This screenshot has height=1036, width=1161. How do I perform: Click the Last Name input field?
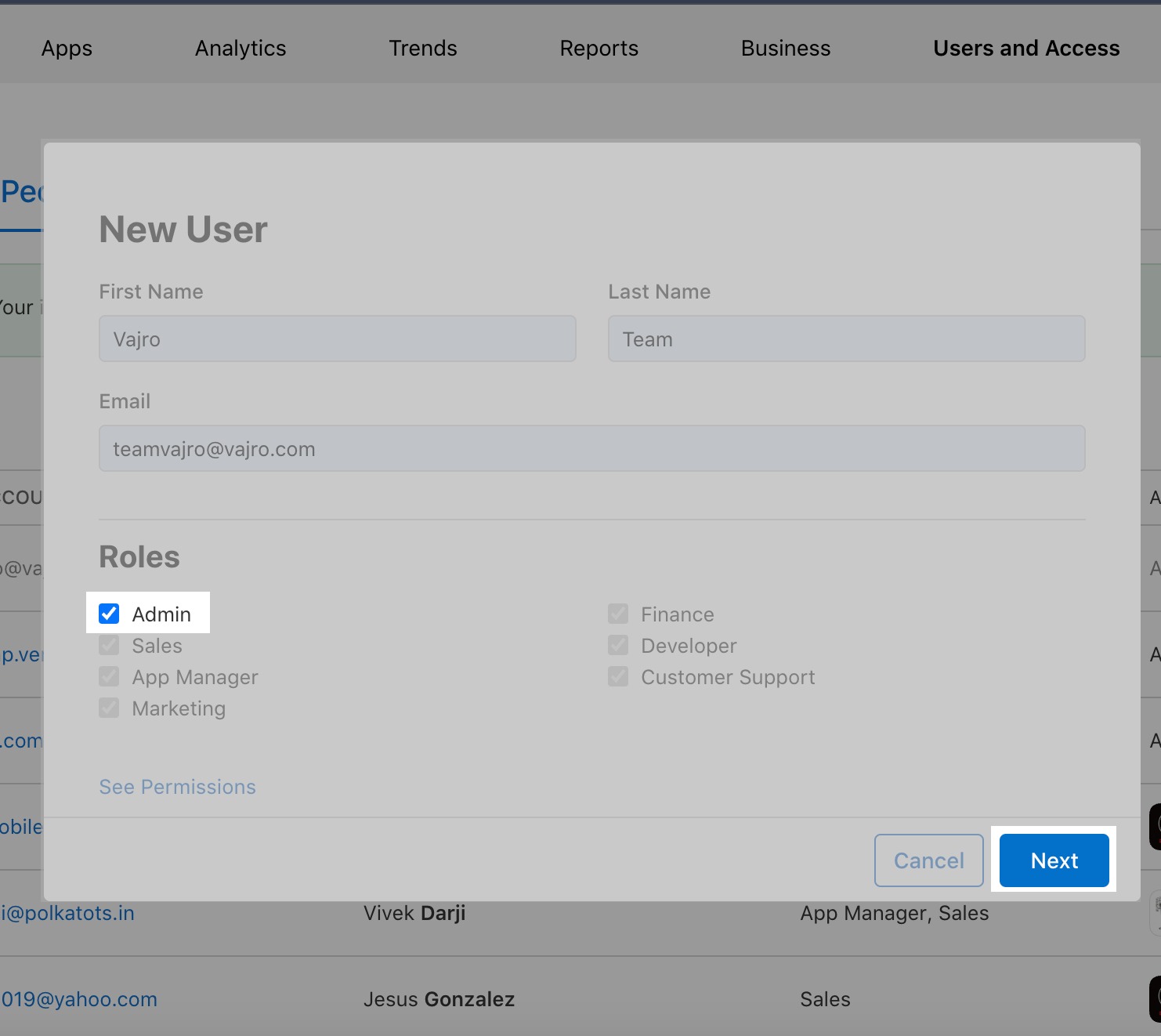tap(846, 339)
